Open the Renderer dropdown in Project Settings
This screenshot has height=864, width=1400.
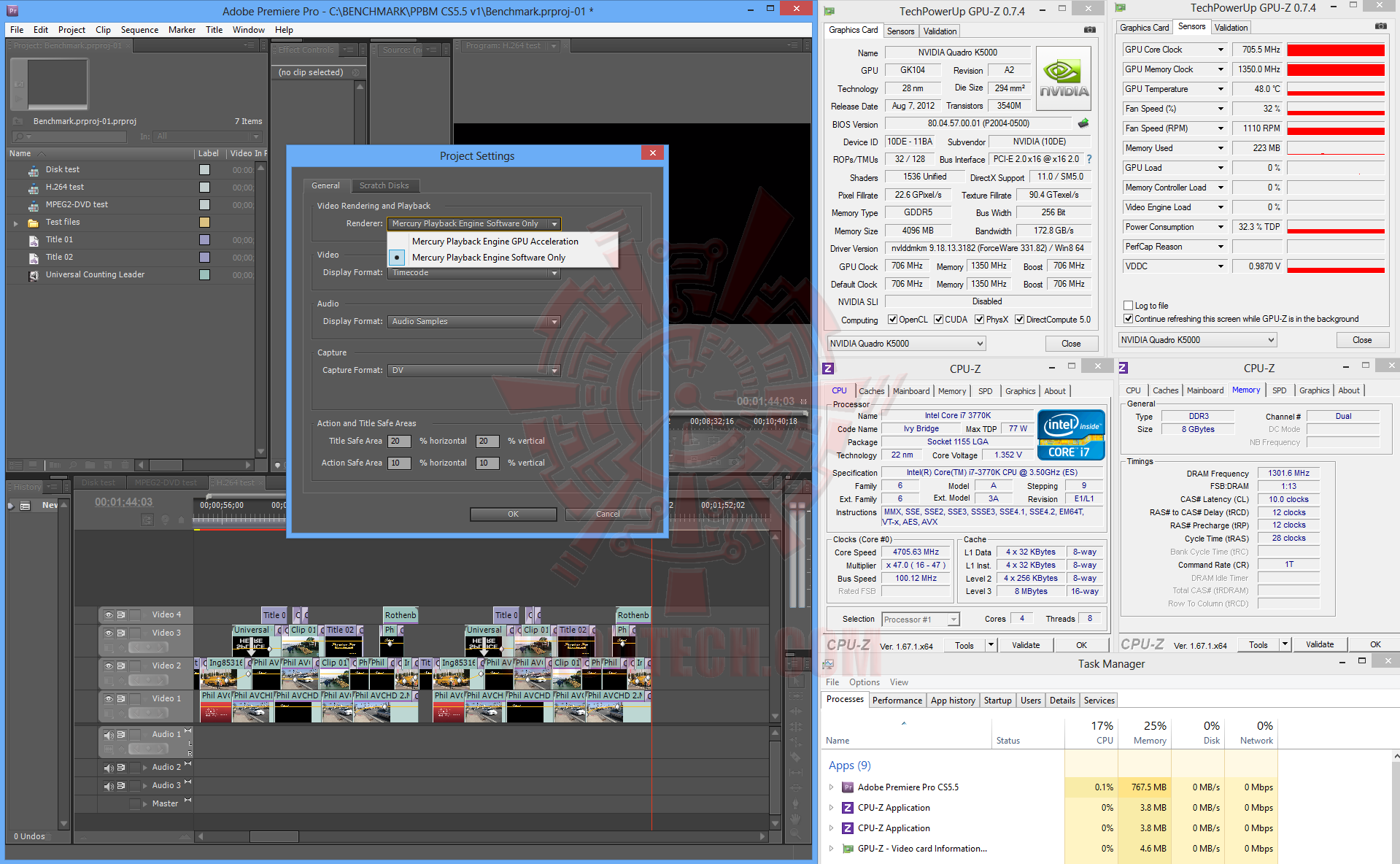(473, 224)
